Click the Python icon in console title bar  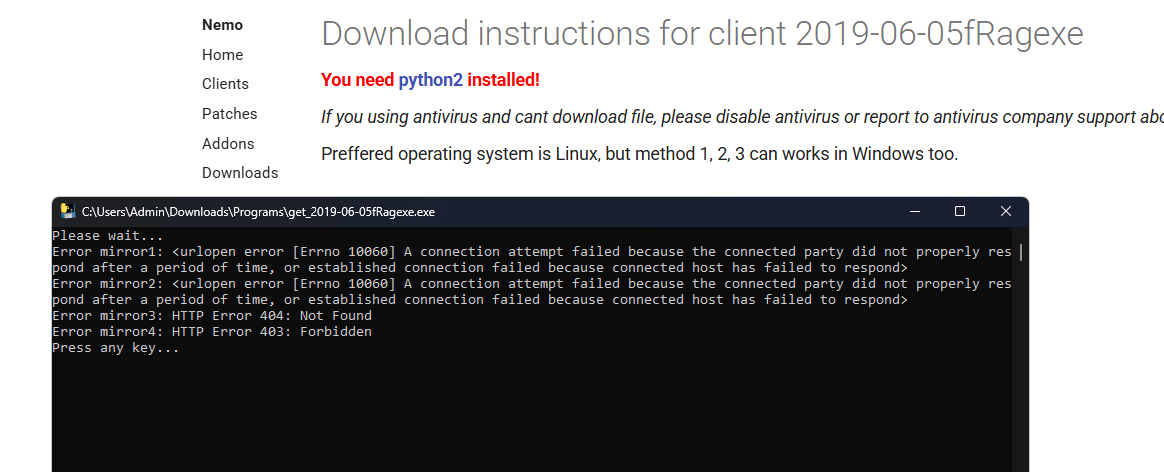68,211
